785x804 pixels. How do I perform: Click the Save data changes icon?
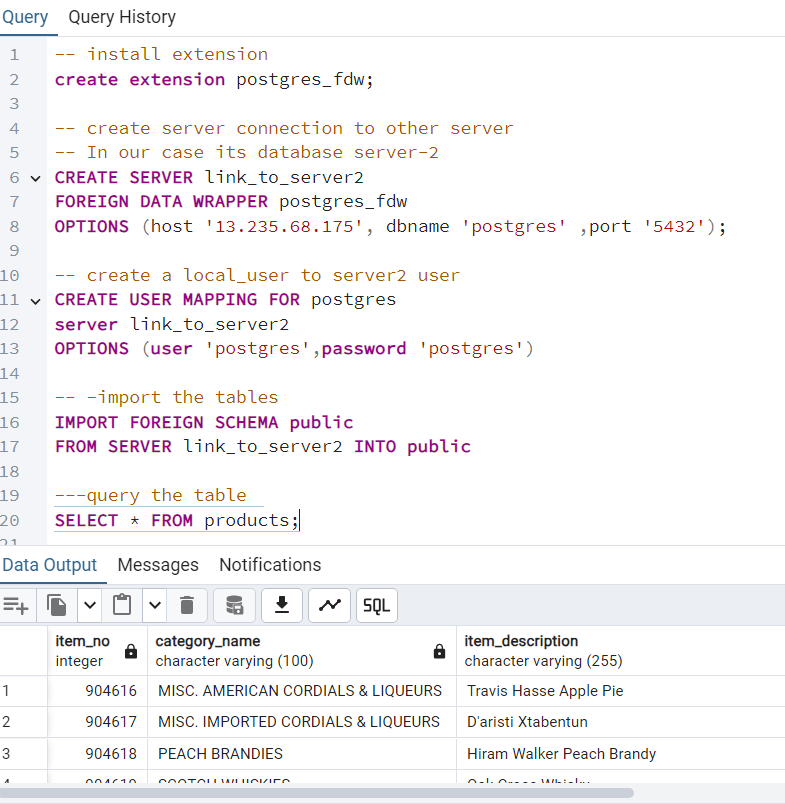pos(234,605)
